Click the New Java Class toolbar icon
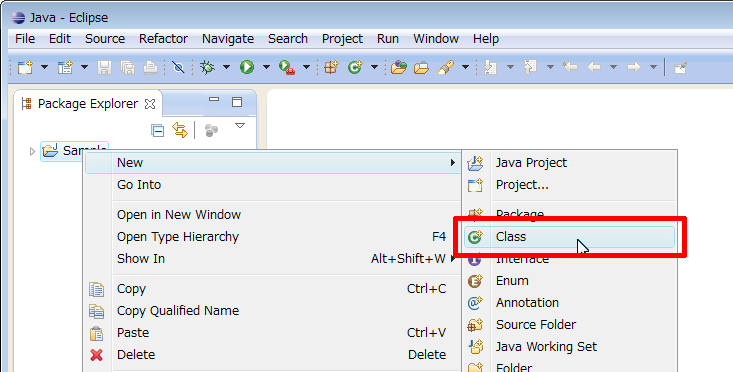Viewport: 733px width, 372px height. point(355,67)
